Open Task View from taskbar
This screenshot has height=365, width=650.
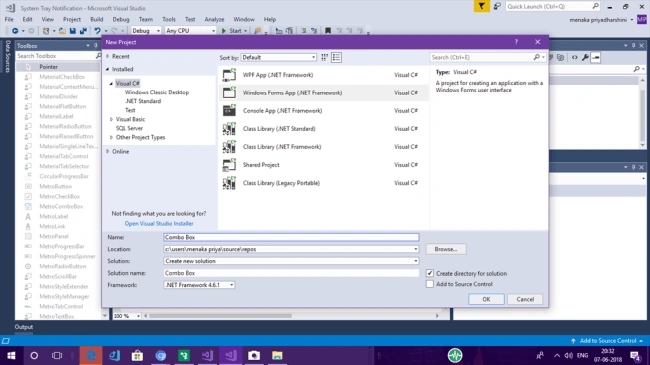click(x=57, y=355)
